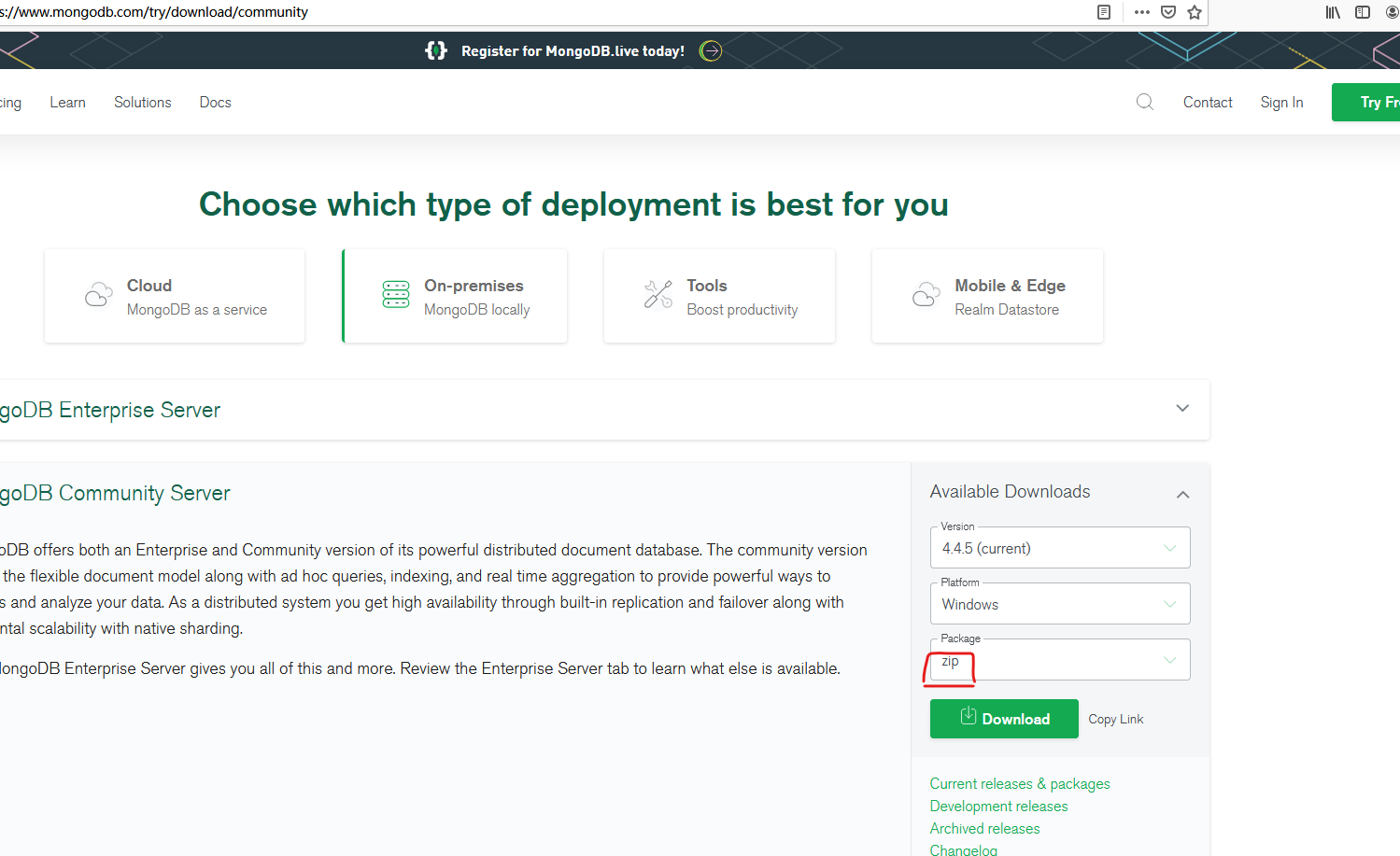Click the search magnifier icon

[x=1144, y=102]
